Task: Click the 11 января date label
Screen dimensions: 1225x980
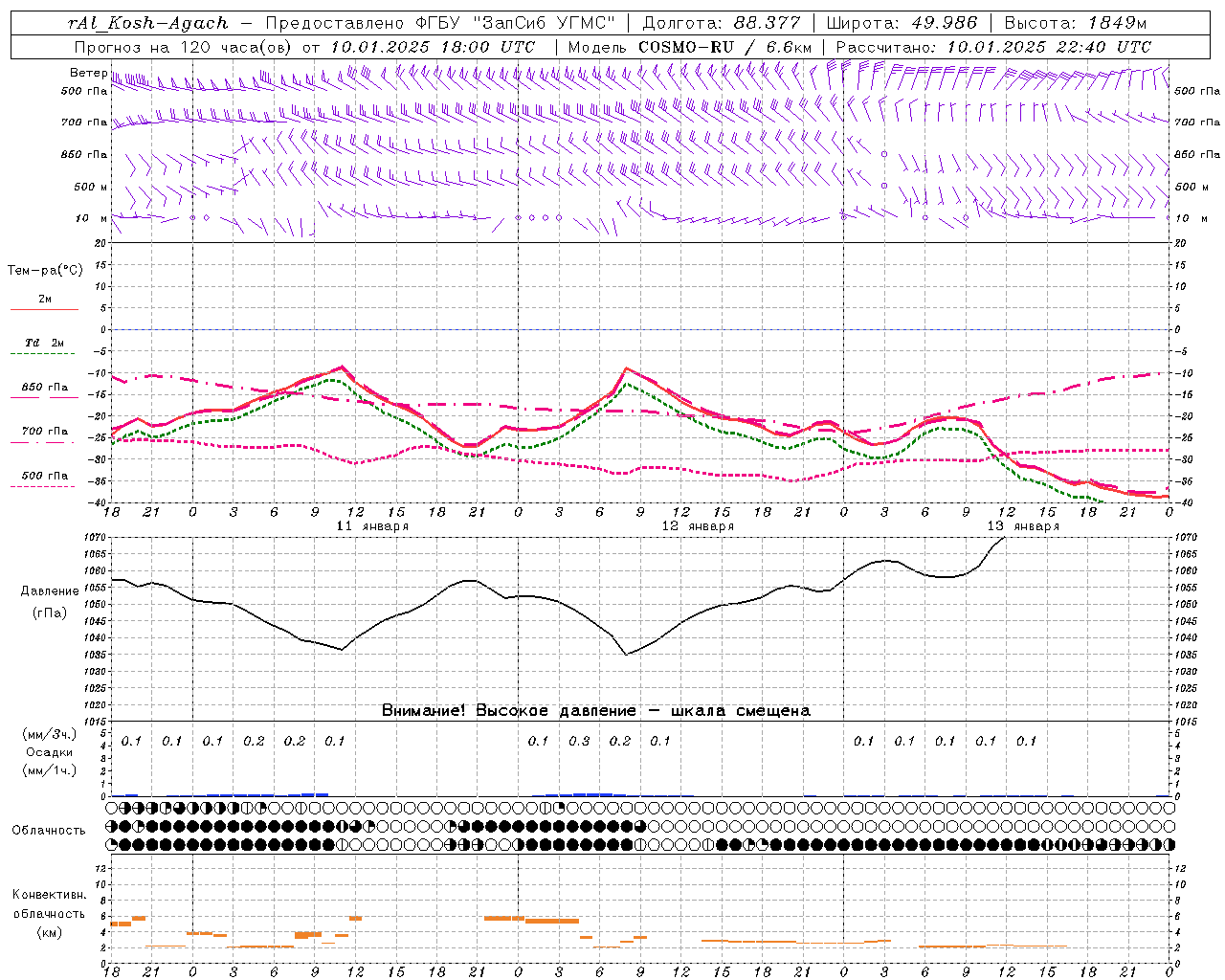Action: click(x=372, y=526)
